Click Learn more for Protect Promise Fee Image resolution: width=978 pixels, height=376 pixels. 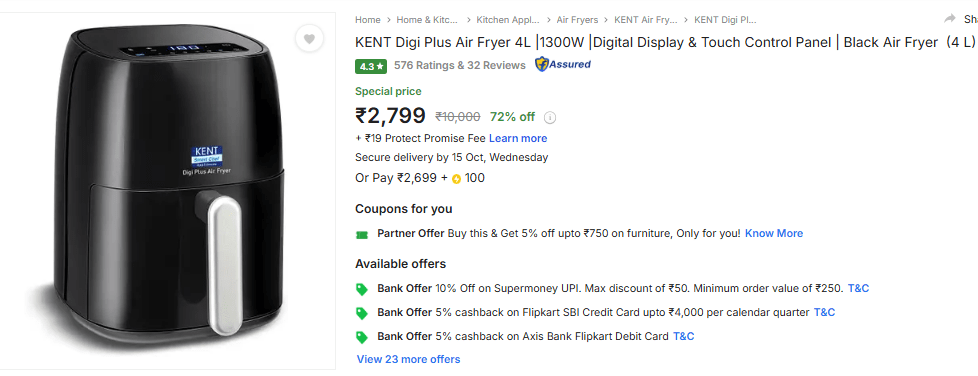(x=518, y=138)
